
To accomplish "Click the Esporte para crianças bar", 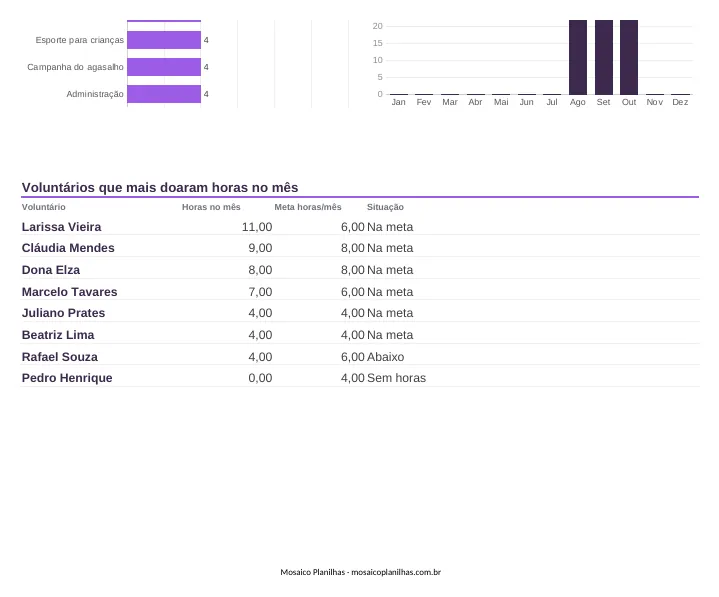I will (164, 40).
